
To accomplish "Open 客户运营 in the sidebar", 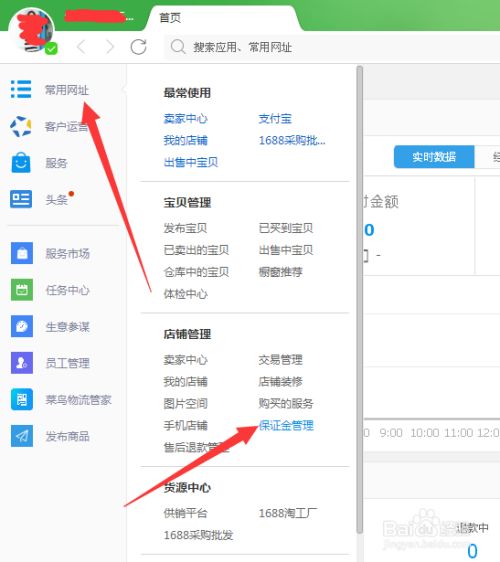I will click(67, 127).
